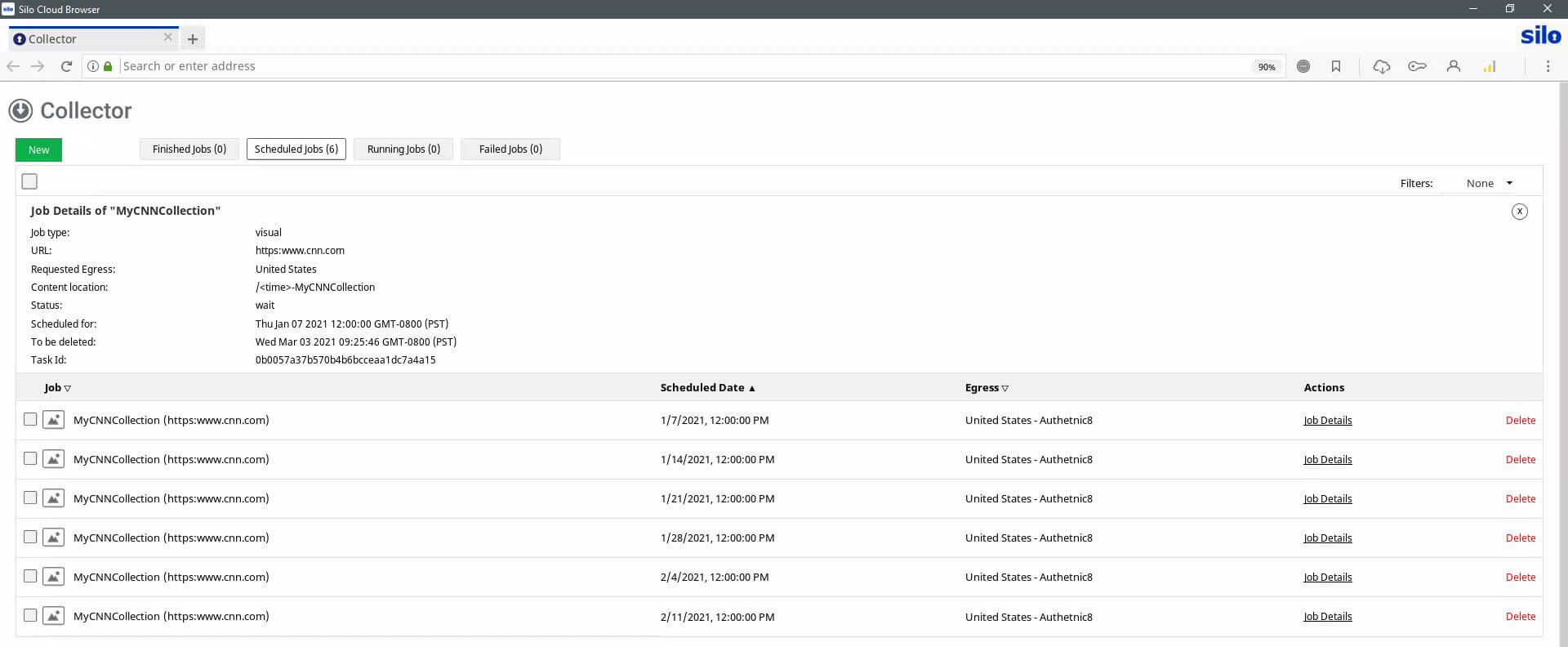The height and width of the screenshot is (647, 1568).
Task: View Job Details for 1/28/2021 job
Action: (1327, 538)
